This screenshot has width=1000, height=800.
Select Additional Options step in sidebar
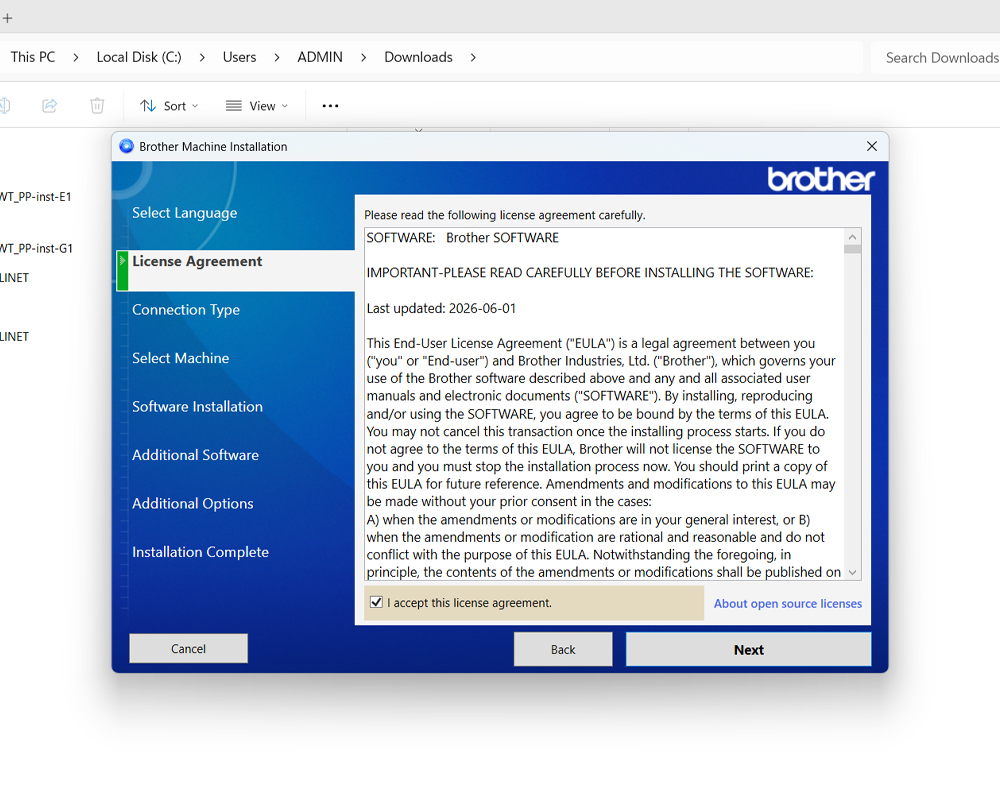193,503
